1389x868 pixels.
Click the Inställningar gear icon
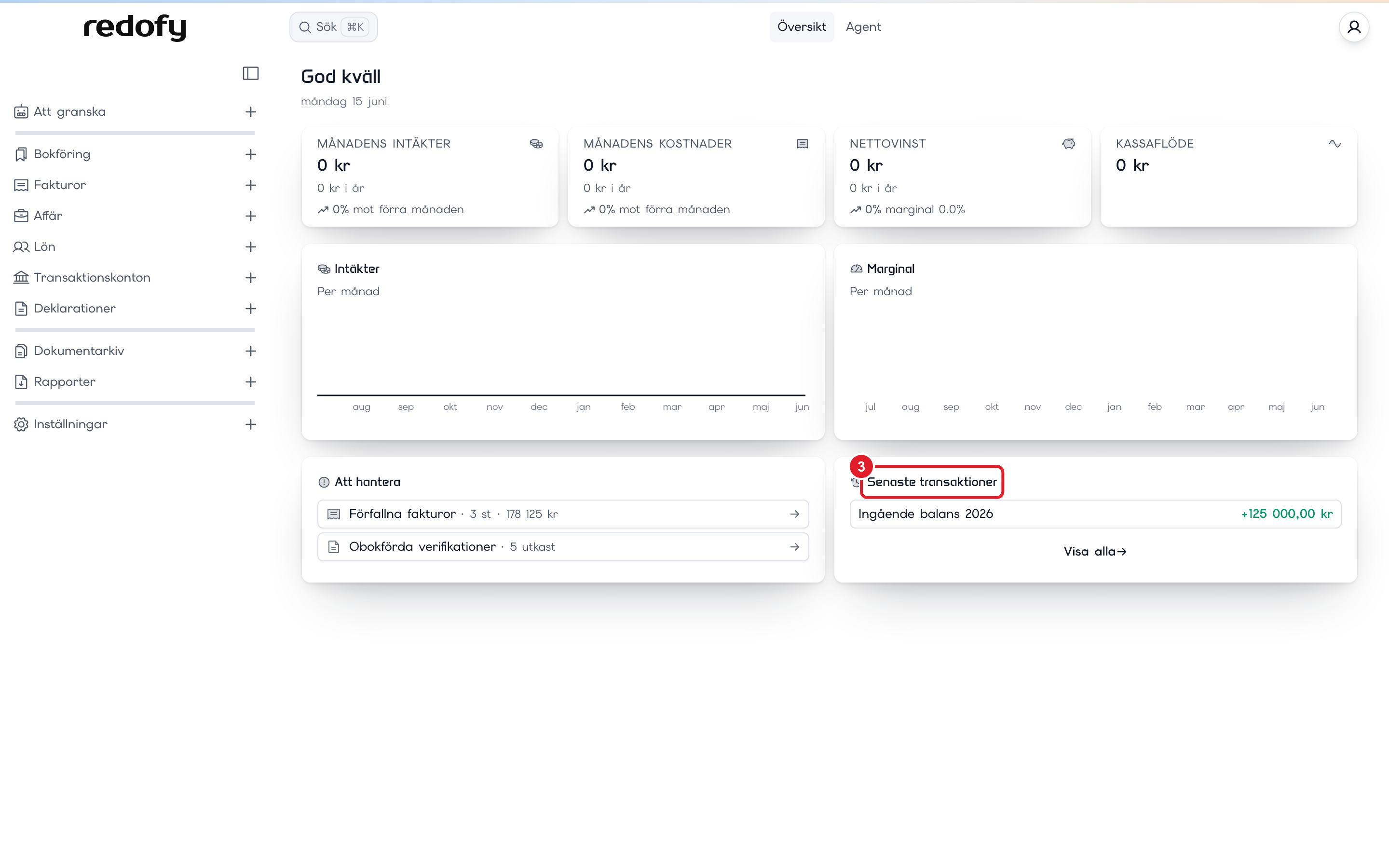point(21,424)
